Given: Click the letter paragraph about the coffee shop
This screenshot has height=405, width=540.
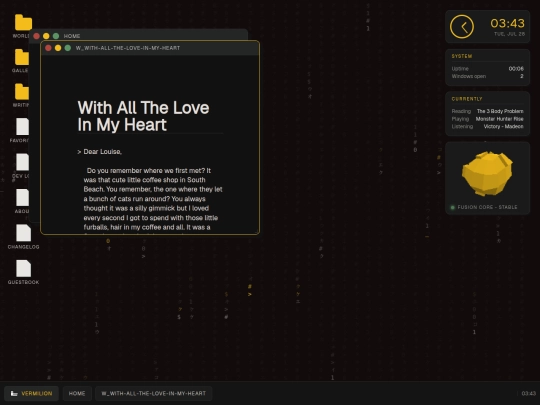Looking at the screenshot, I should 153,199.
